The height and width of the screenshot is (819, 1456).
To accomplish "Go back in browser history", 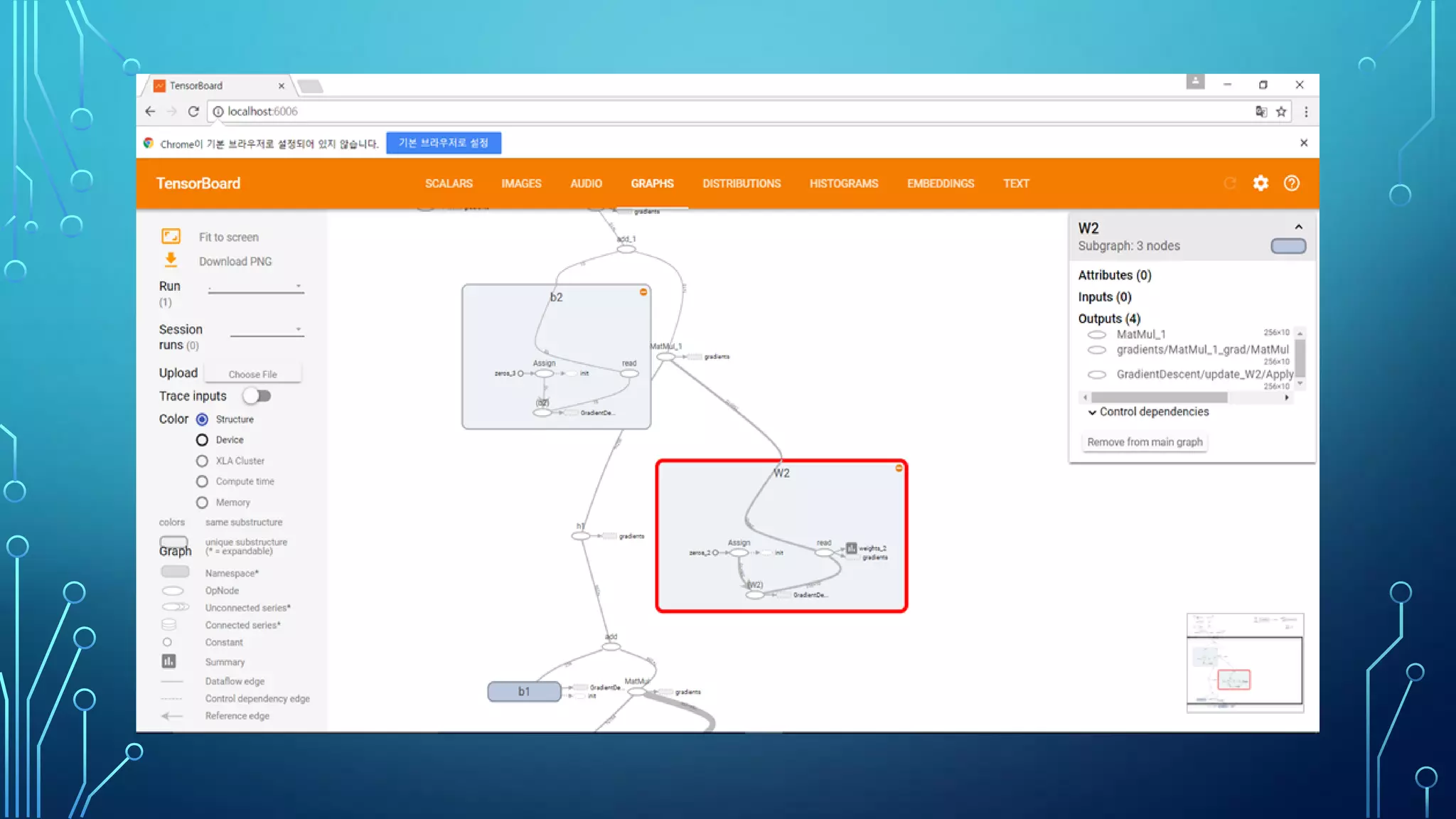I will (150, 112).
